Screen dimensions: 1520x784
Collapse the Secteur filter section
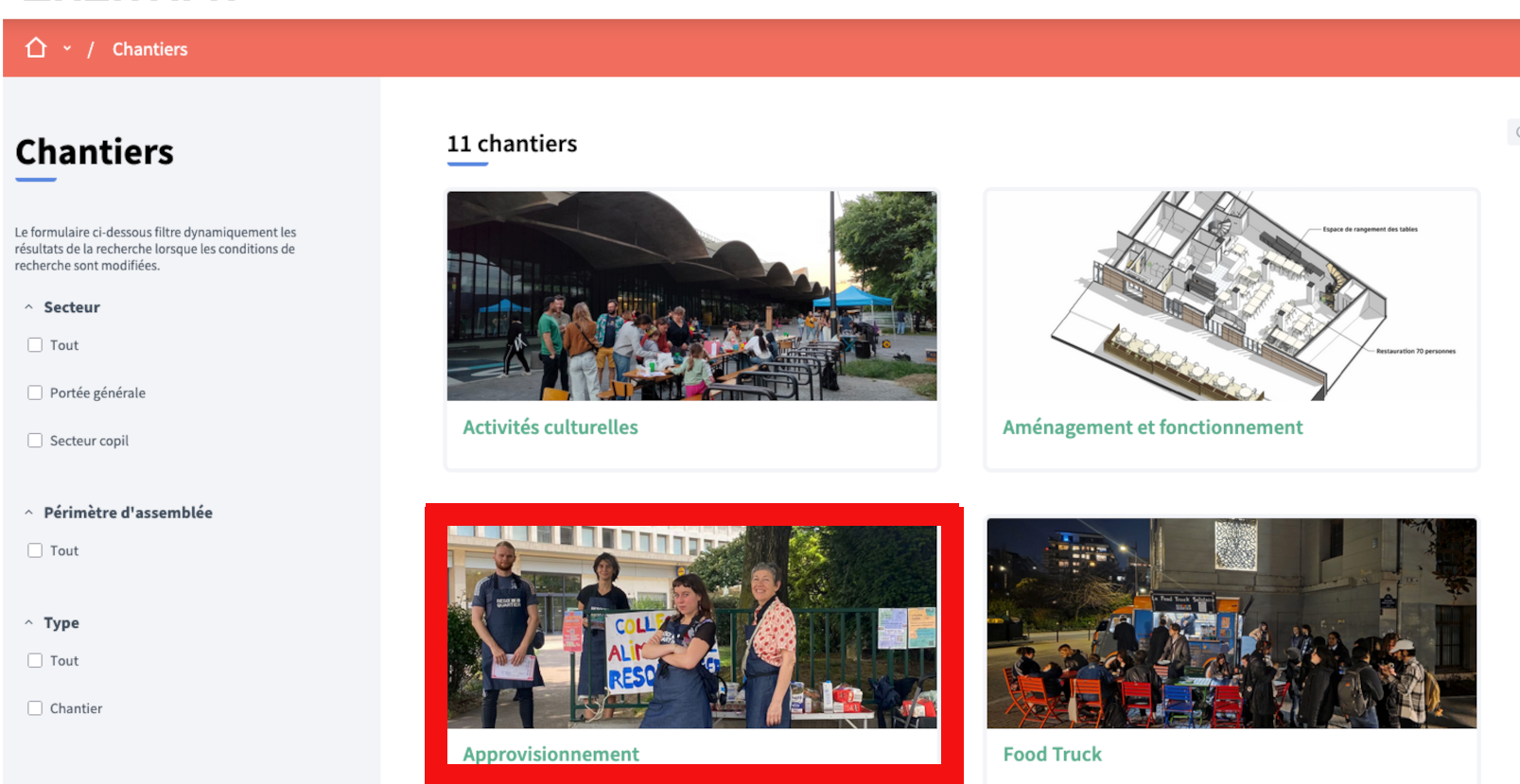click(x=29, y=307)
